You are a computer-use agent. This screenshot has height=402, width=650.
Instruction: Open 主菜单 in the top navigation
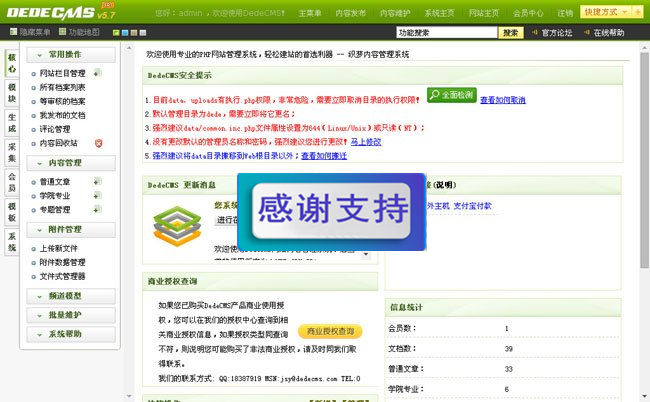[x=310, y=13]
